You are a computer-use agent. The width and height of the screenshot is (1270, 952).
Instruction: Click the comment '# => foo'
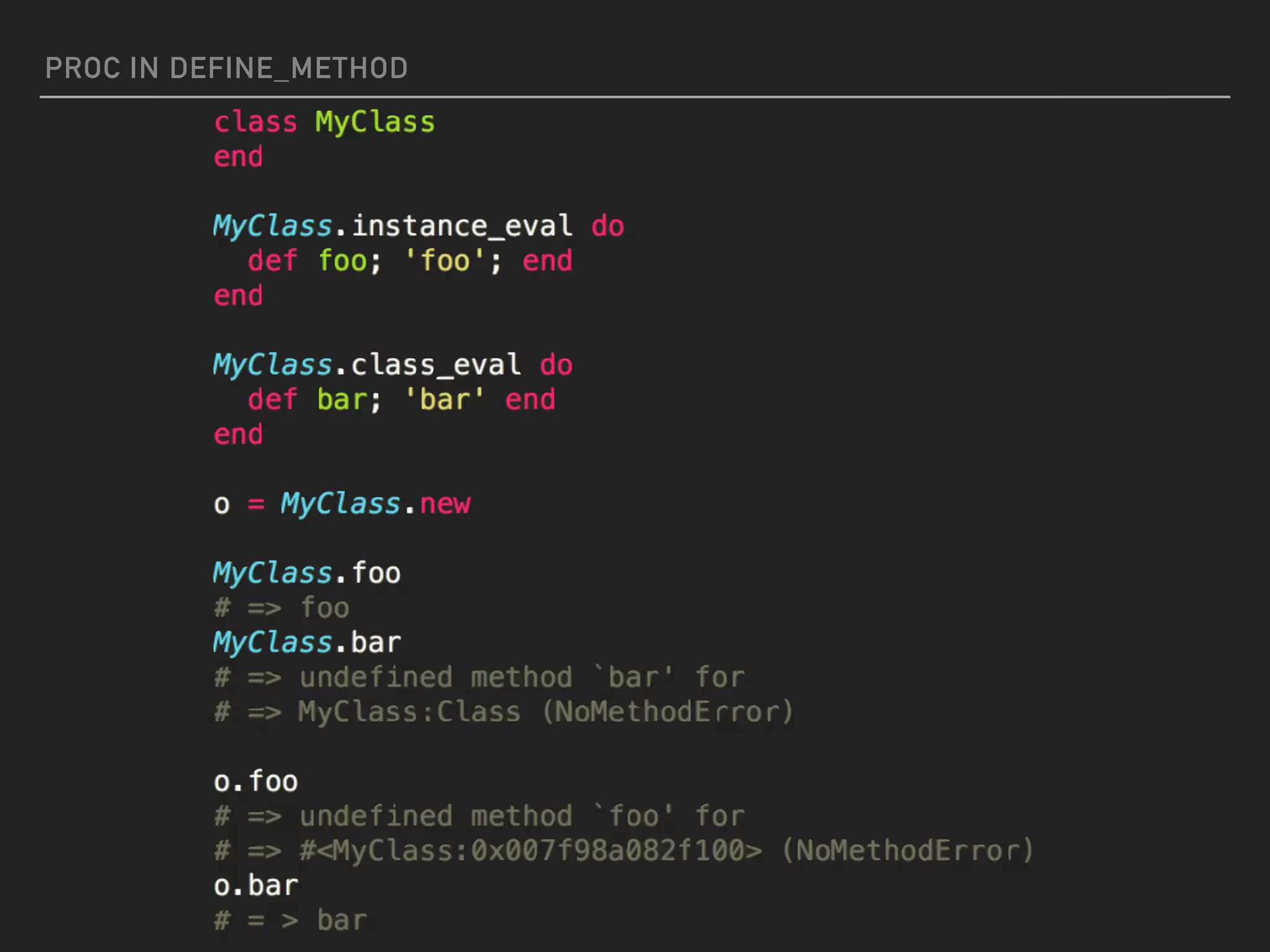[x=282, y=608]
